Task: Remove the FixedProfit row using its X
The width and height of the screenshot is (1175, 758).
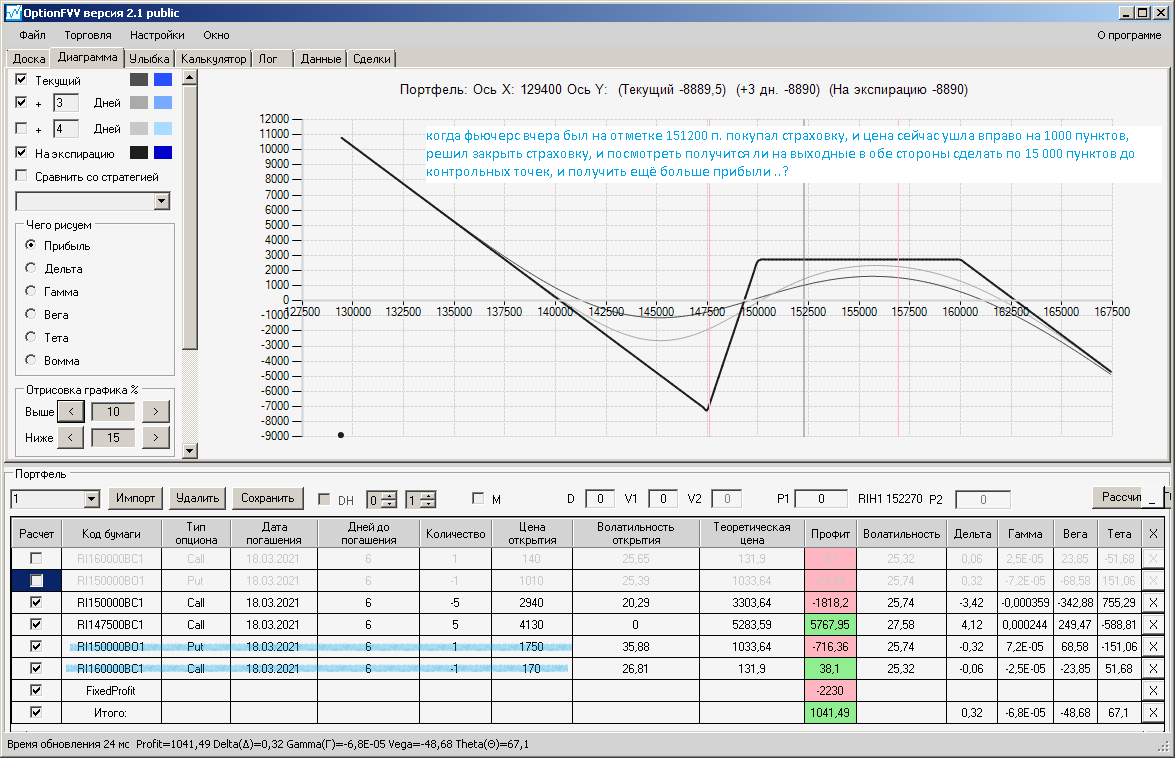Action: [x=1153, y=691]
